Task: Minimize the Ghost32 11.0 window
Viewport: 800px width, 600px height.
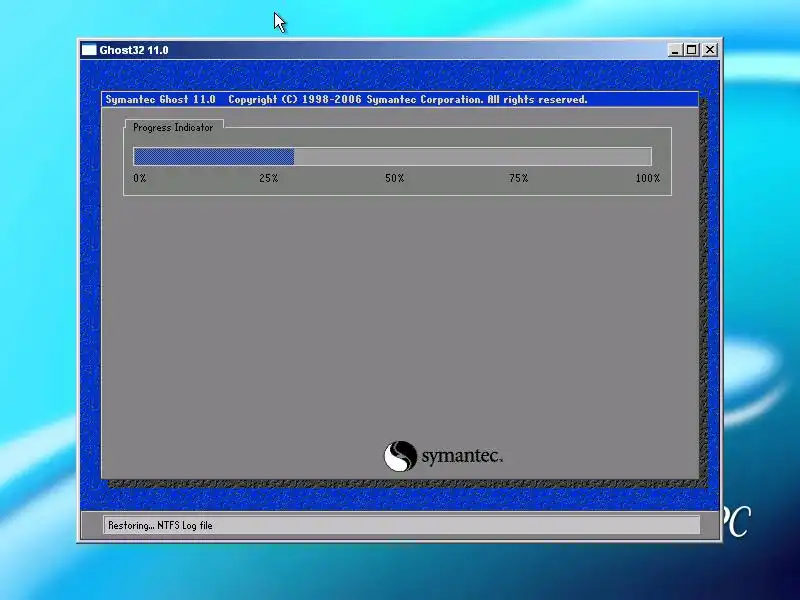Action: [x=675, y=50]
